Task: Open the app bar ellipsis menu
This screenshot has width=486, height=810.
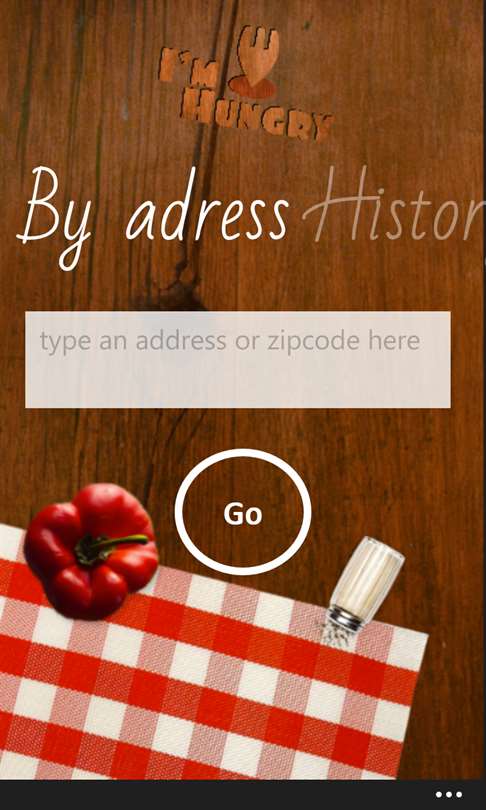Action: tap(448, 795)
